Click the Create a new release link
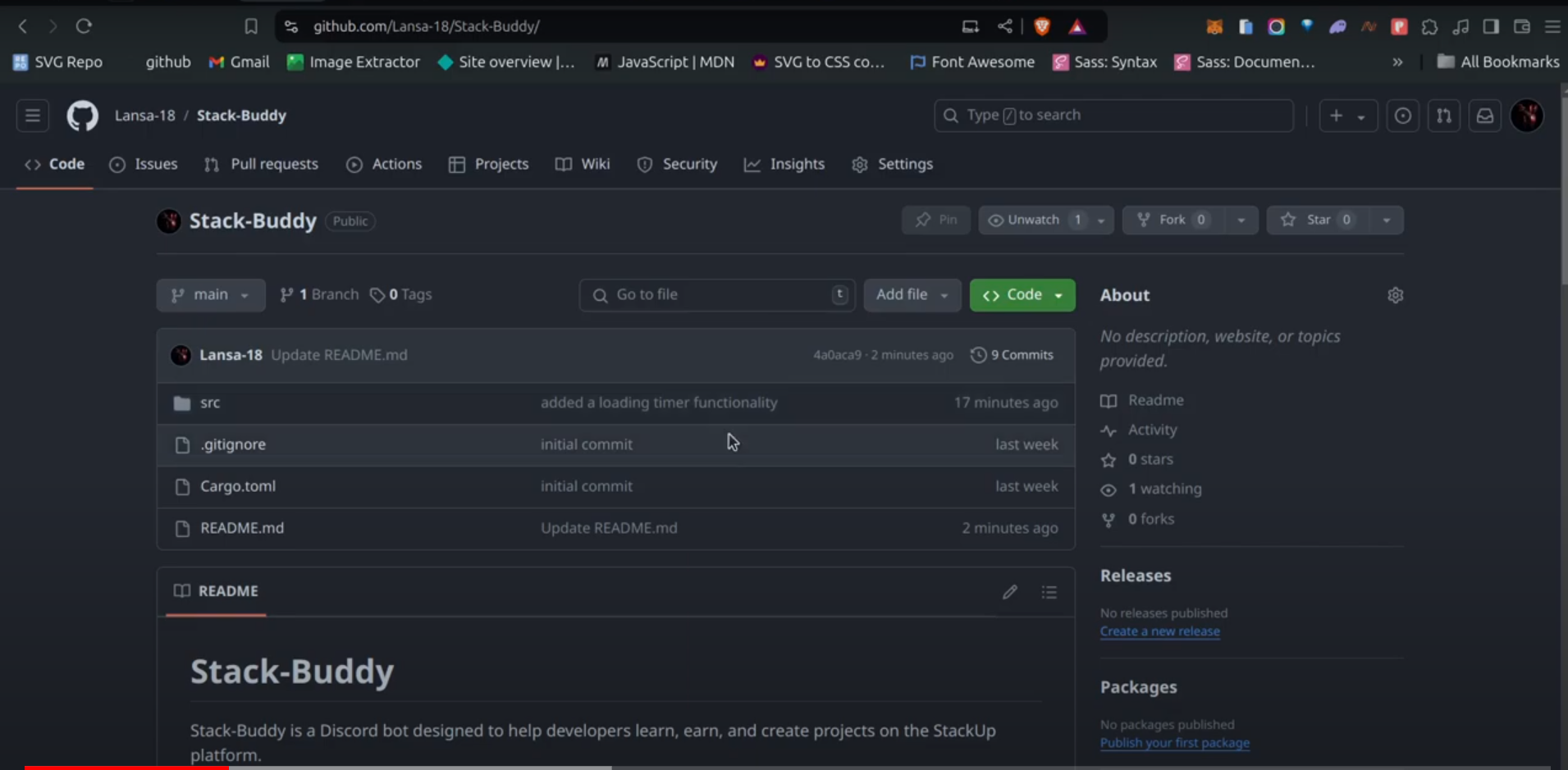 pos(1160,631)
